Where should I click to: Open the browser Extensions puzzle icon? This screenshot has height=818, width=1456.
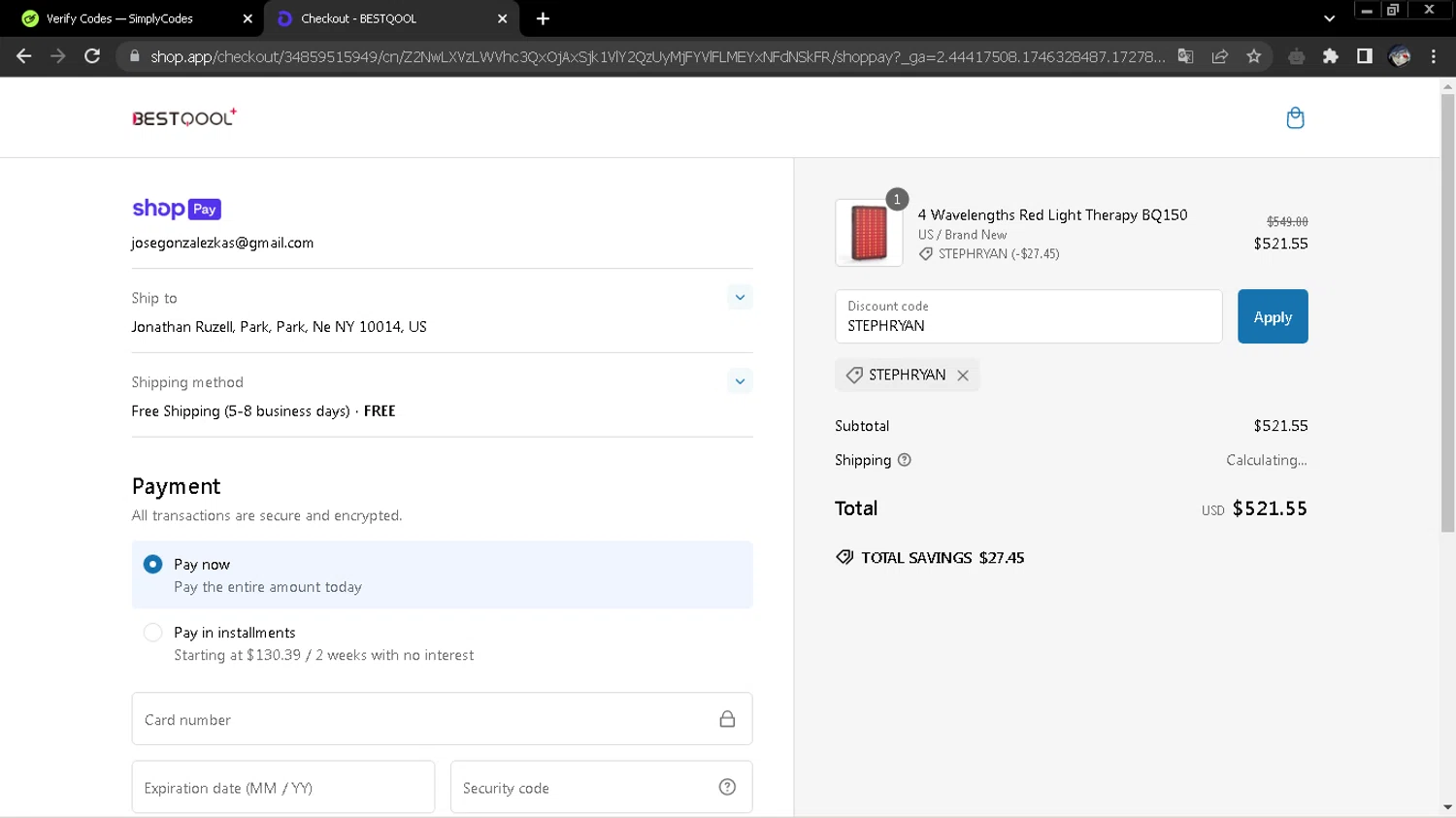1331,56
